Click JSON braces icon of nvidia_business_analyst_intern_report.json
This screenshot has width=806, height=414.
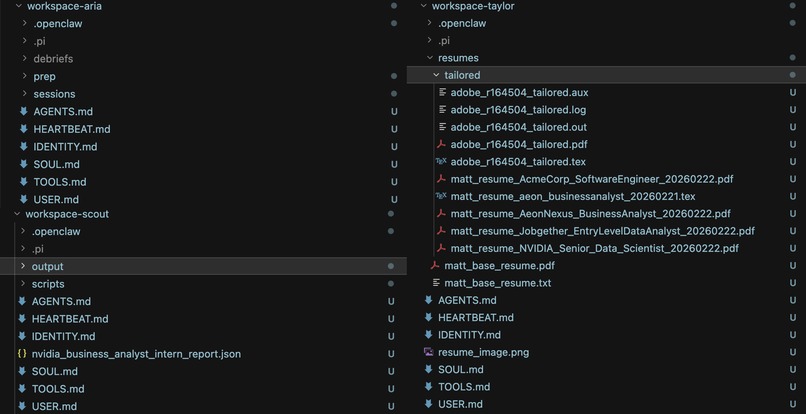pyautogui.click(x=22, y=353)
